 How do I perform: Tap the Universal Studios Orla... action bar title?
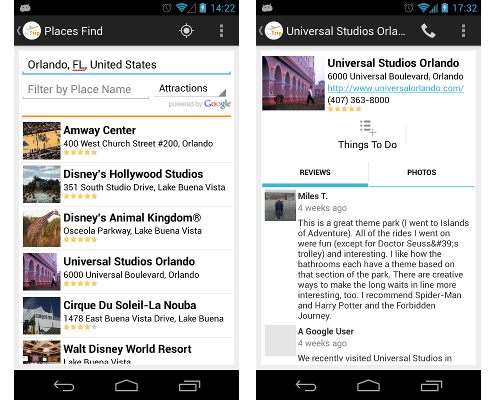tap(346, 31)
